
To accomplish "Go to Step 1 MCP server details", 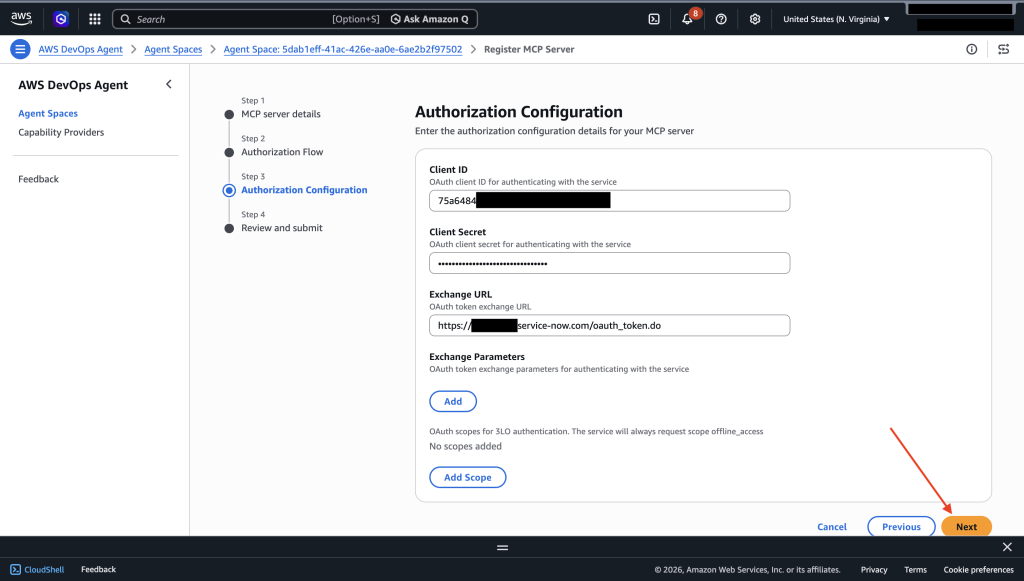I will click(x=281, y=114).
